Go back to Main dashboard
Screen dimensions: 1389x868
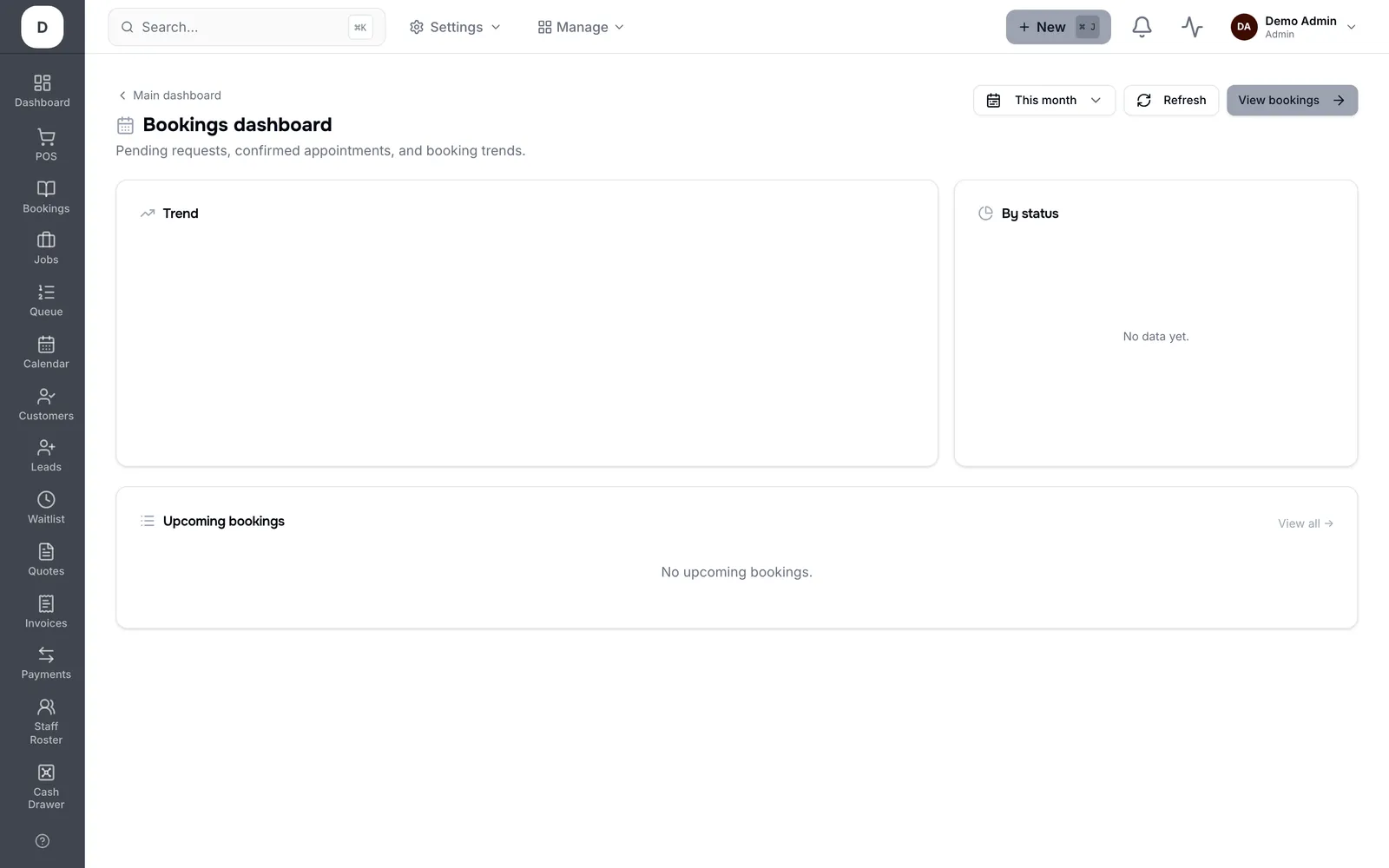point(170,95)
